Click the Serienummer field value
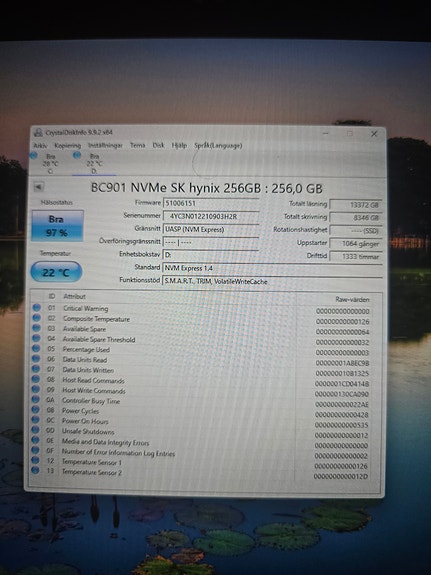This screenshot has width=431, height=575. (x=211, y=216)
